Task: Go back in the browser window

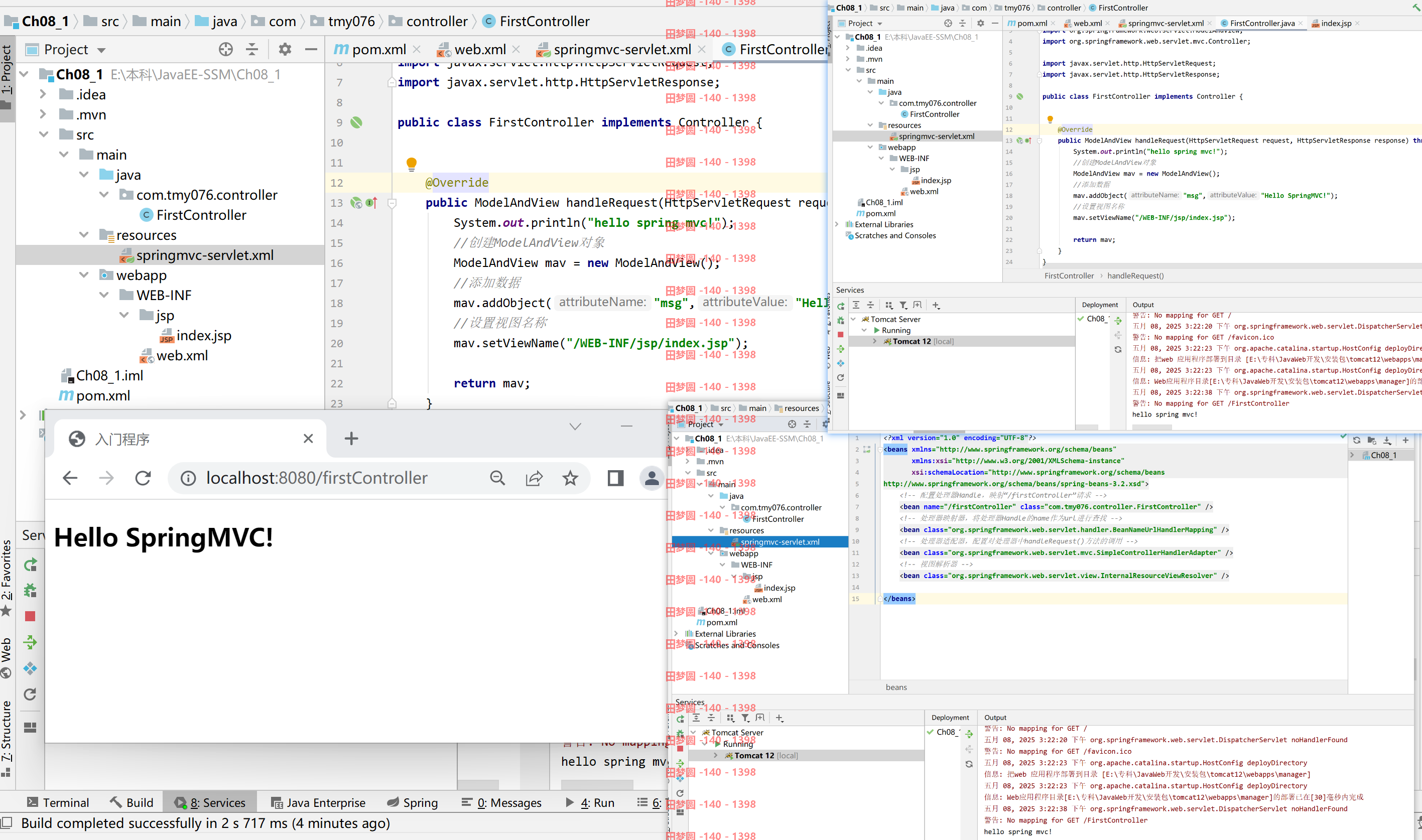Action: (70, 478)
